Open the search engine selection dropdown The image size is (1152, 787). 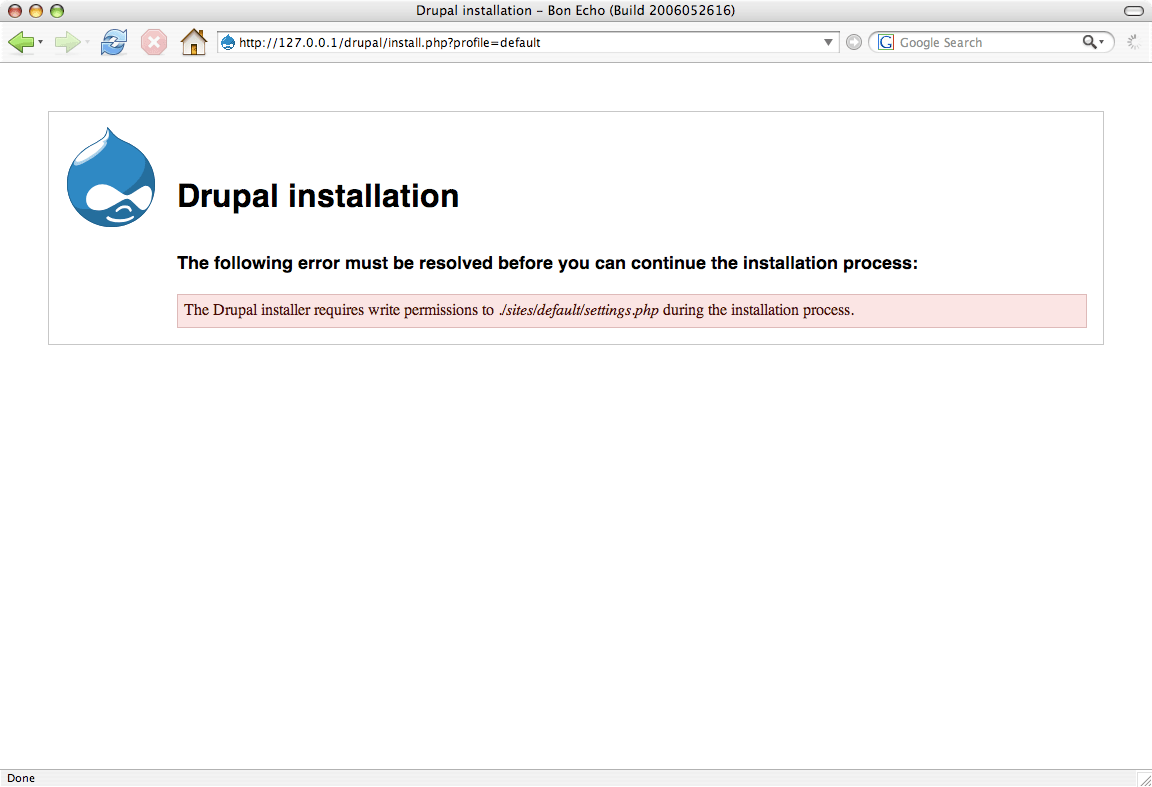(x=1100, y=42)
